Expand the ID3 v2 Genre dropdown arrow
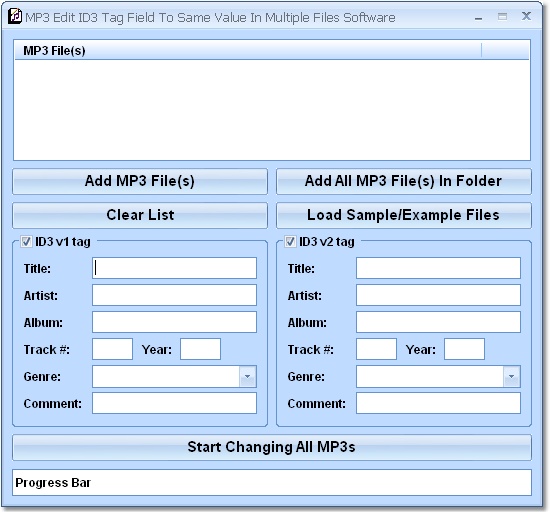The height and width of the screenshot is (514, 550). [x=511, y=376]
